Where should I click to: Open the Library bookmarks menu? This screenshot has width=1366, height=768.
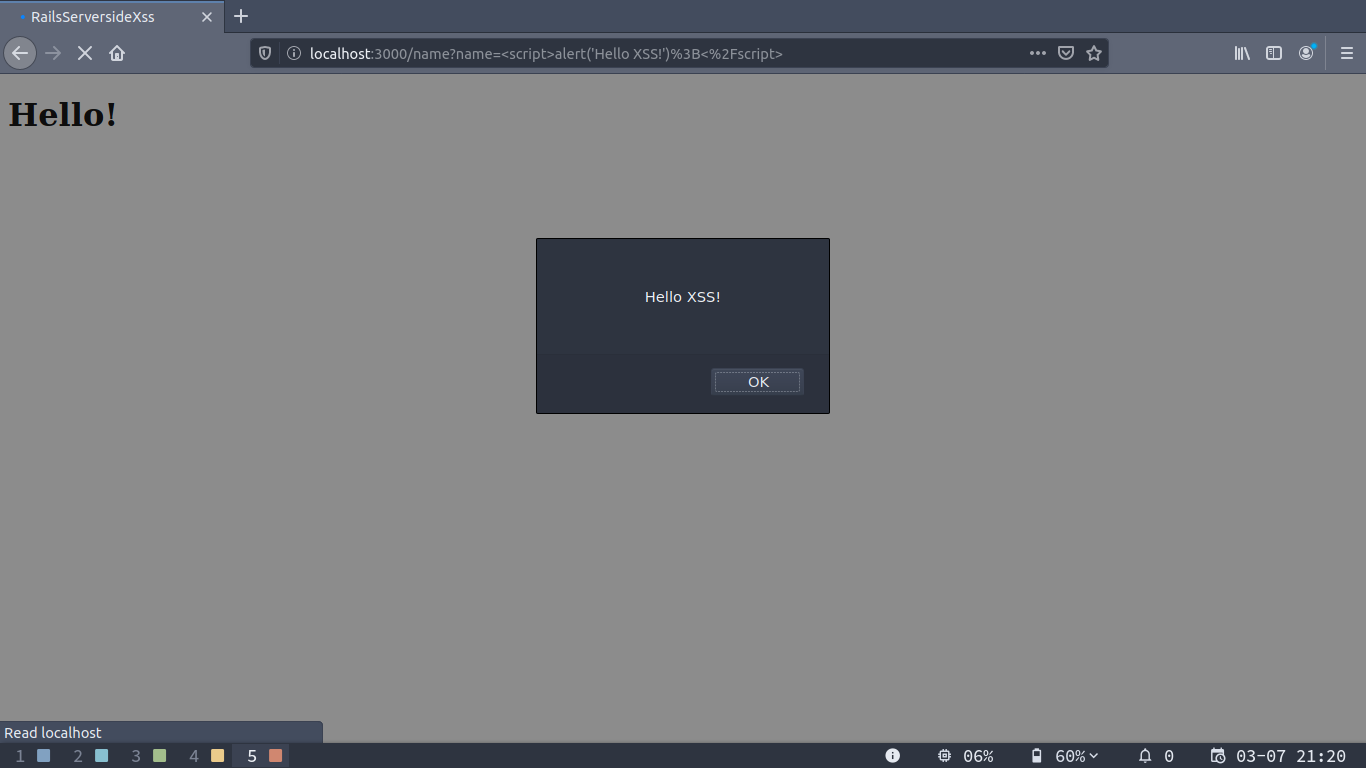coord(1242,53)
